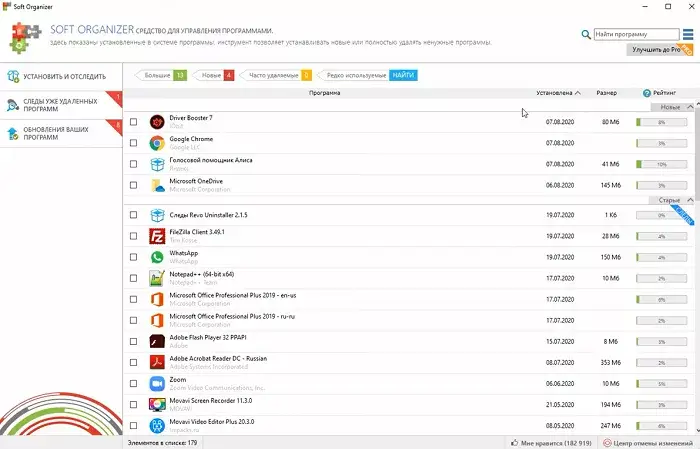The height and width of the screenshot is (449, 700).
Task: Filter by Большие programs
Action: point(161,75)
